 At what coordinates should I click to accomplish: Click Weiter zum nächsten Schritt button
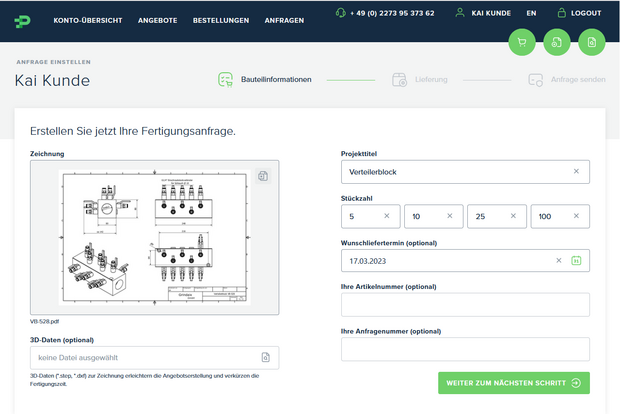tap(513, 383)
